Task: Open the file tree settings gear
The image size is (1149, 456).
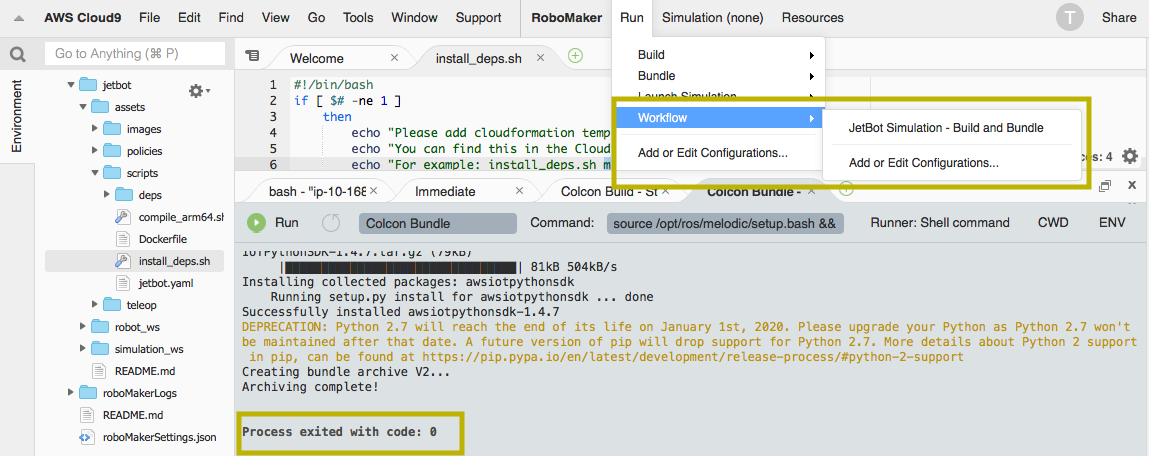Action: pos(198,91)
